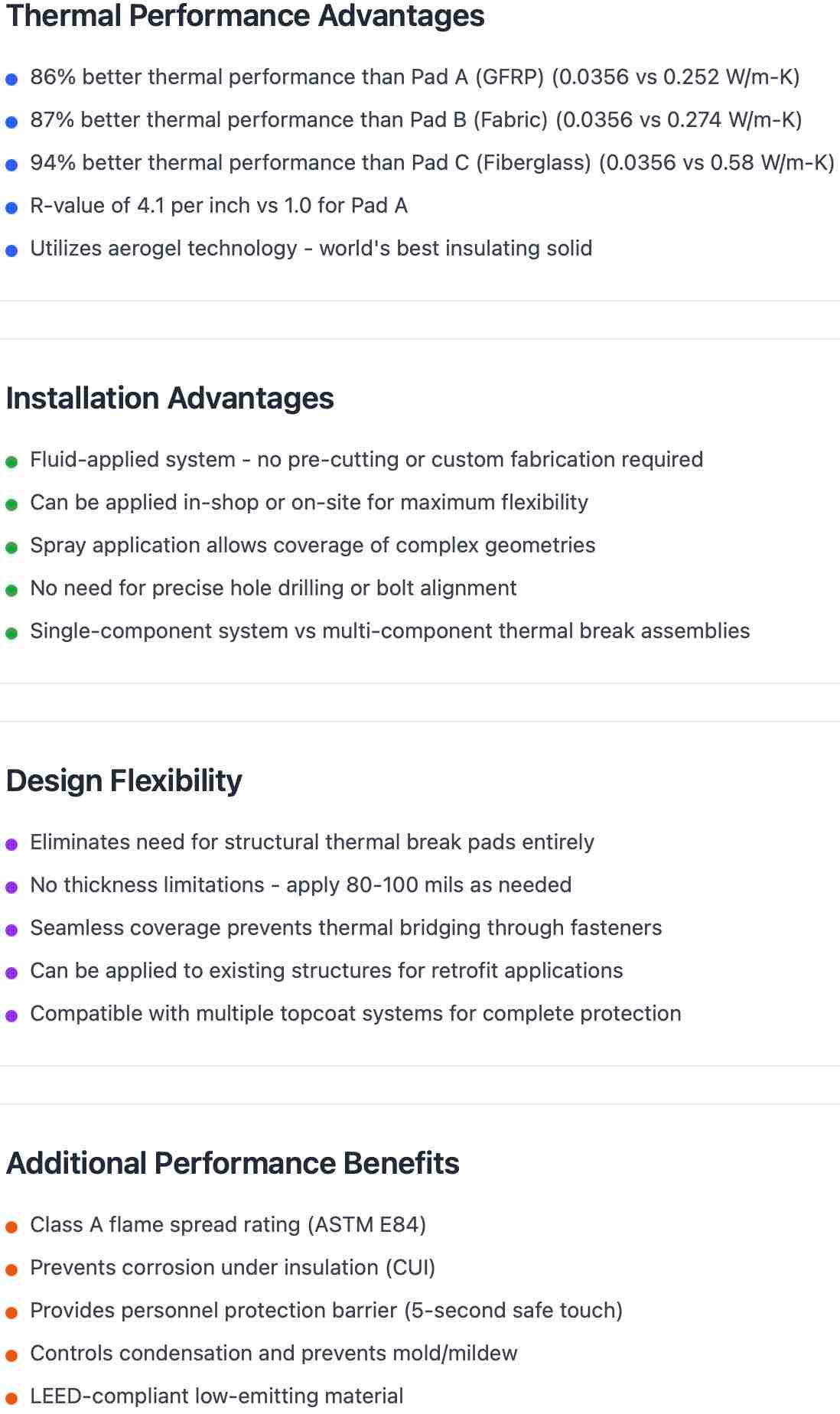840x1414 pixels.
Task: Click green bullet beside Fluid-applied system line
Action: [11, 461]
